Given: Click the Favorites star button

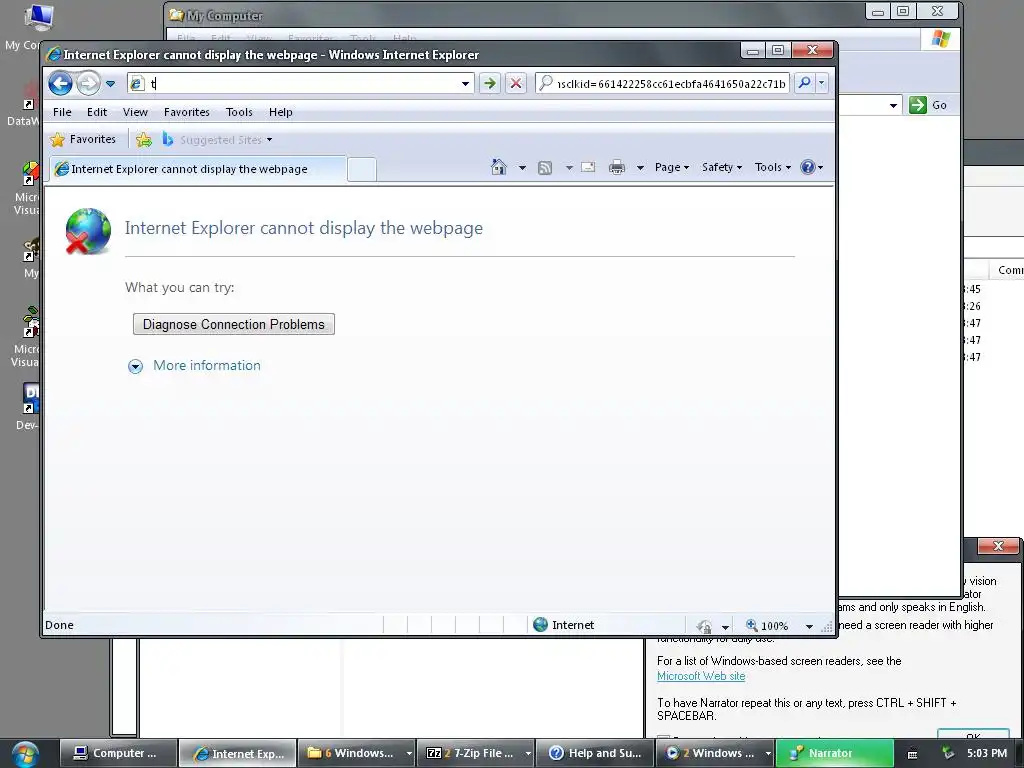Looking at the screenshot, I should (x=83, y=139).
